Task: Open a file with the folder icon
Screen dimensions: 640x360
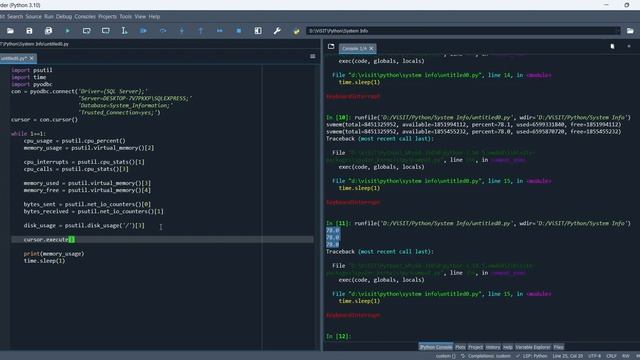Action: pos(10,31)
